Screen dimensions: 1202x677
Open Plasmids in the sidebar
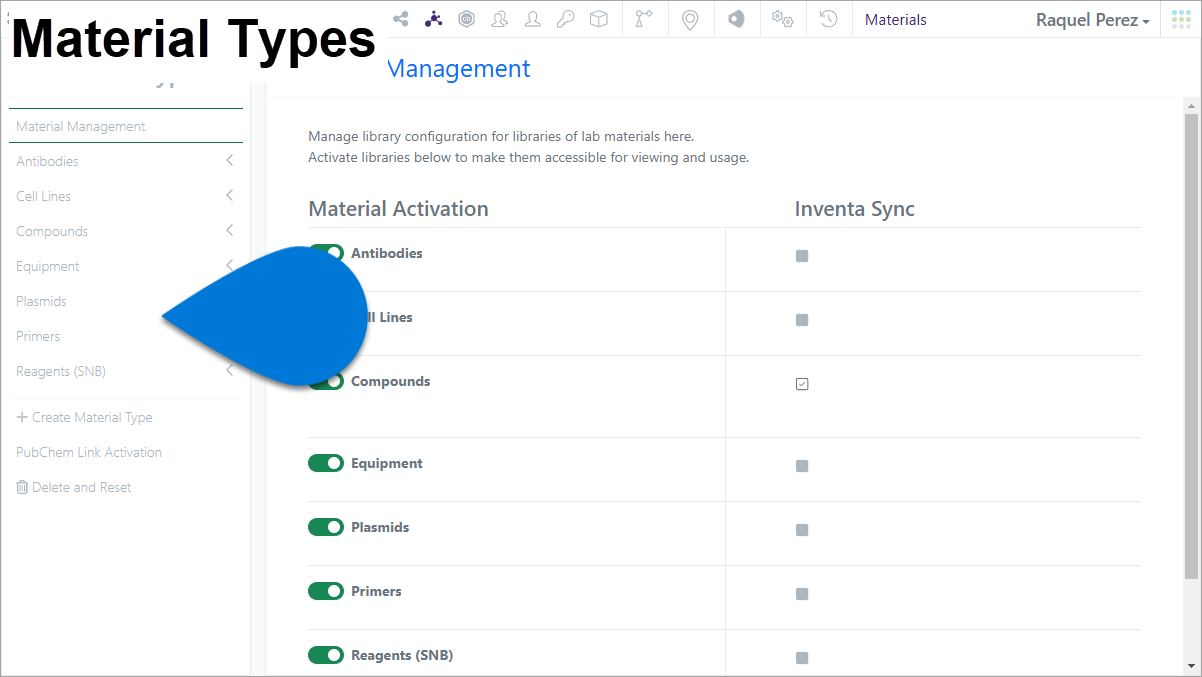(x=41, y=301)
